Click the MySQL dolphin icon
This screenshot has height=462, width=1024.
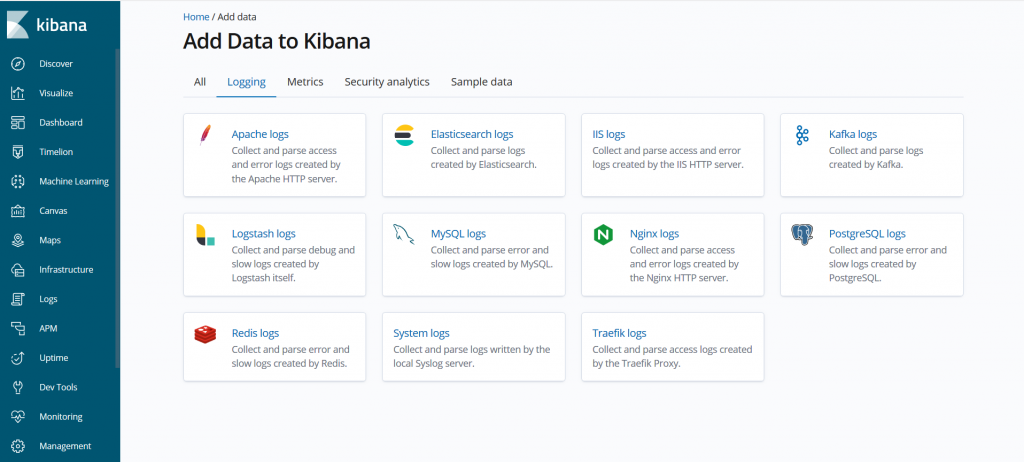tap(404, 234)
